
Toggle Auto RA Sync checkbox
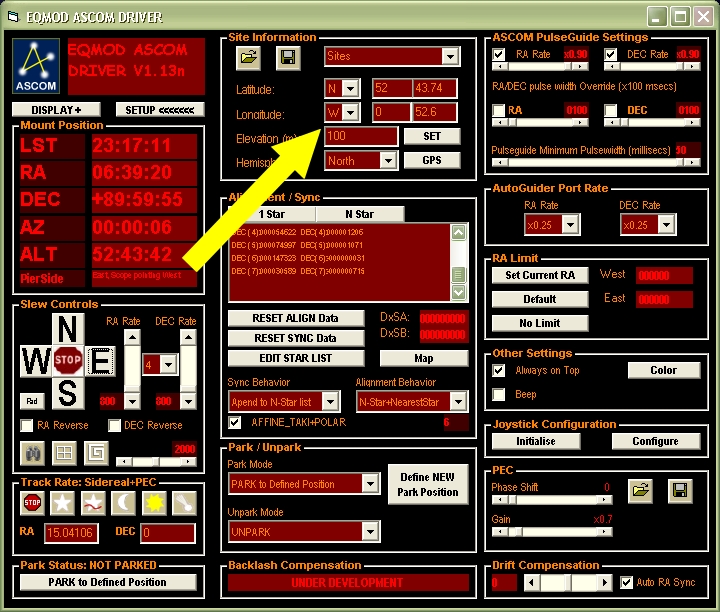(x=626, y=583)
